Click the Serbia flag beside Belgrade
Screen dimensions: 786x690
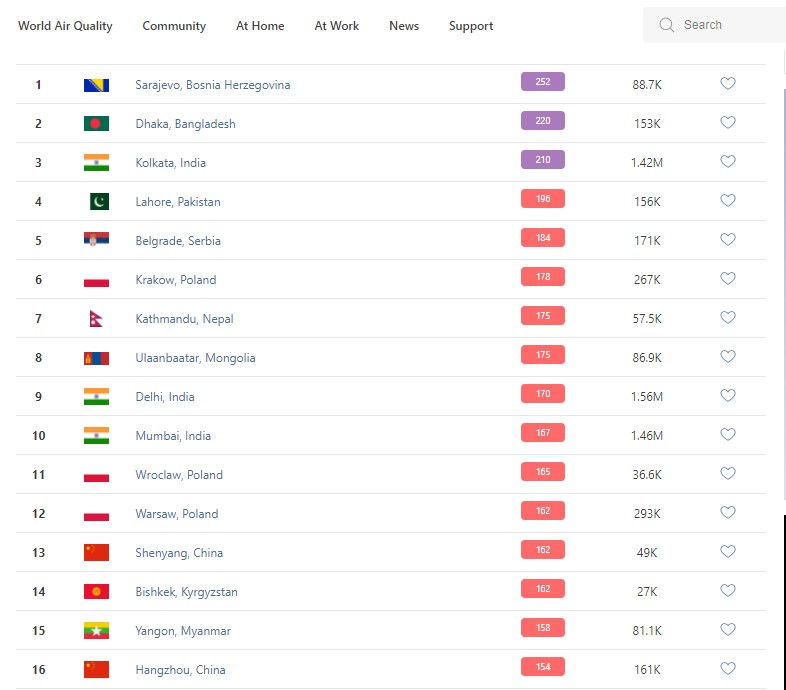coord(96,241)
